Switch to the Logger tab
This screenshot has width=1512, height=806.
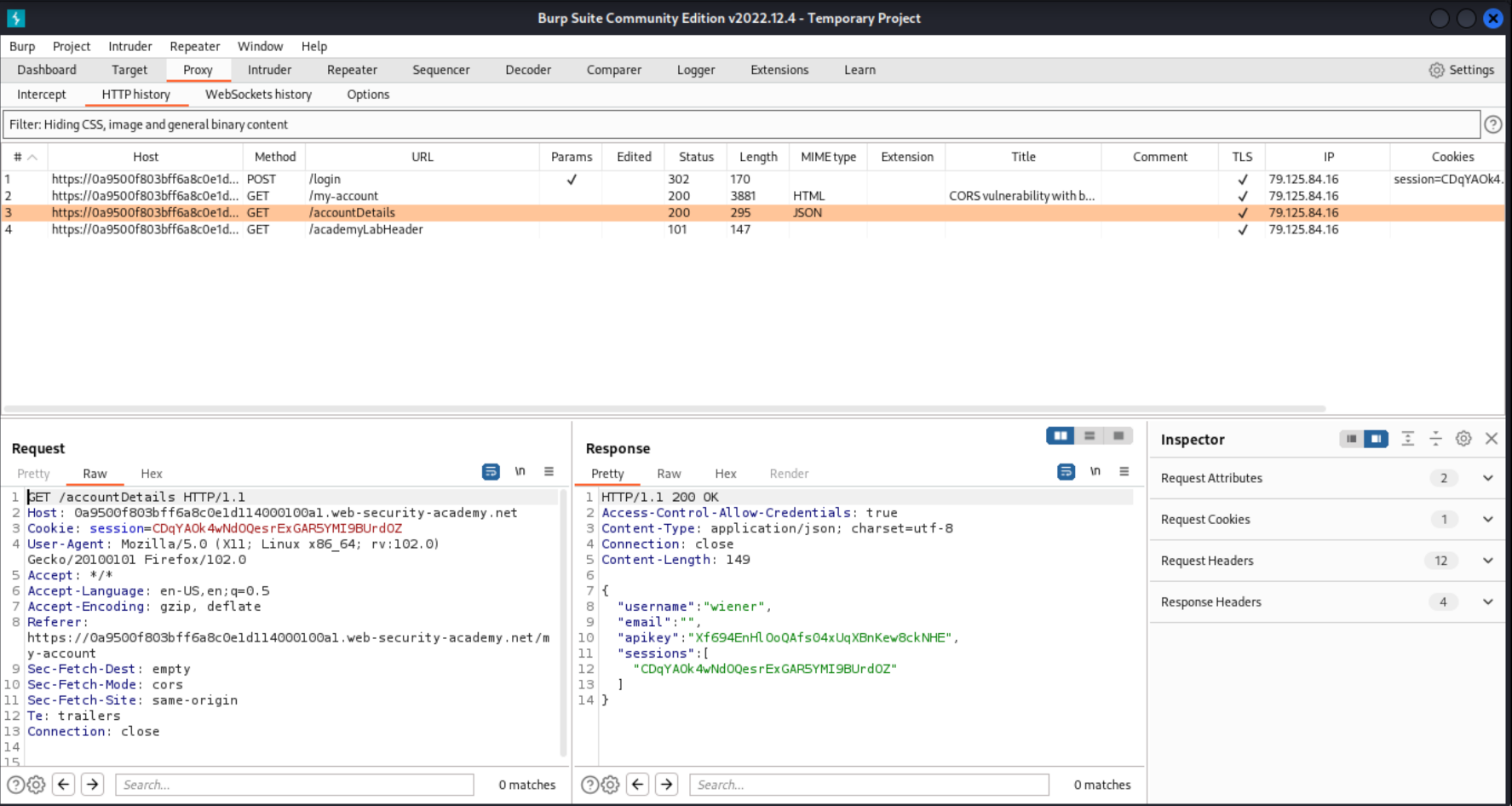696,70
